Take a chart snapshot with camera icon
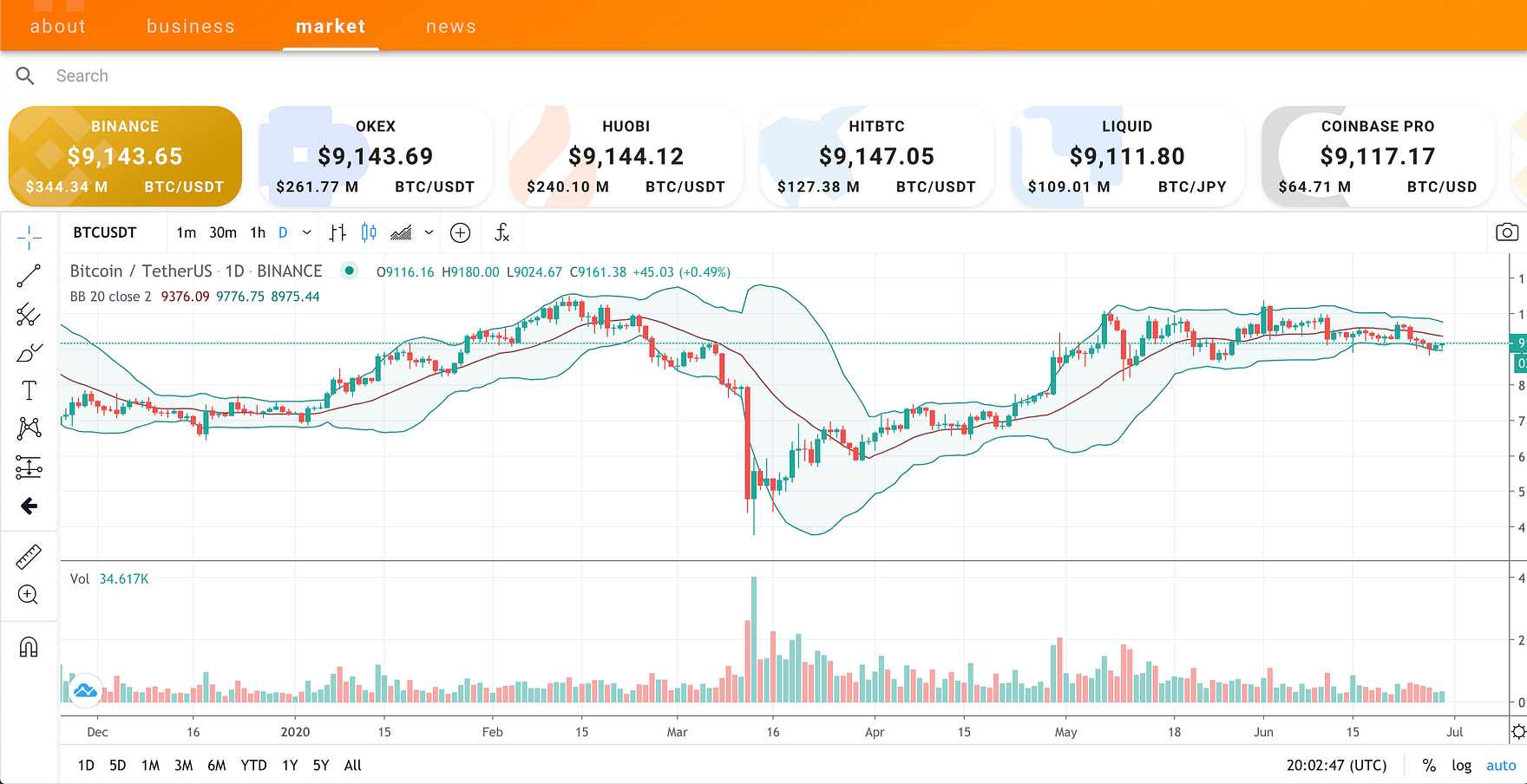Viewport: 1527px width, 784px height. (1507, 232)
